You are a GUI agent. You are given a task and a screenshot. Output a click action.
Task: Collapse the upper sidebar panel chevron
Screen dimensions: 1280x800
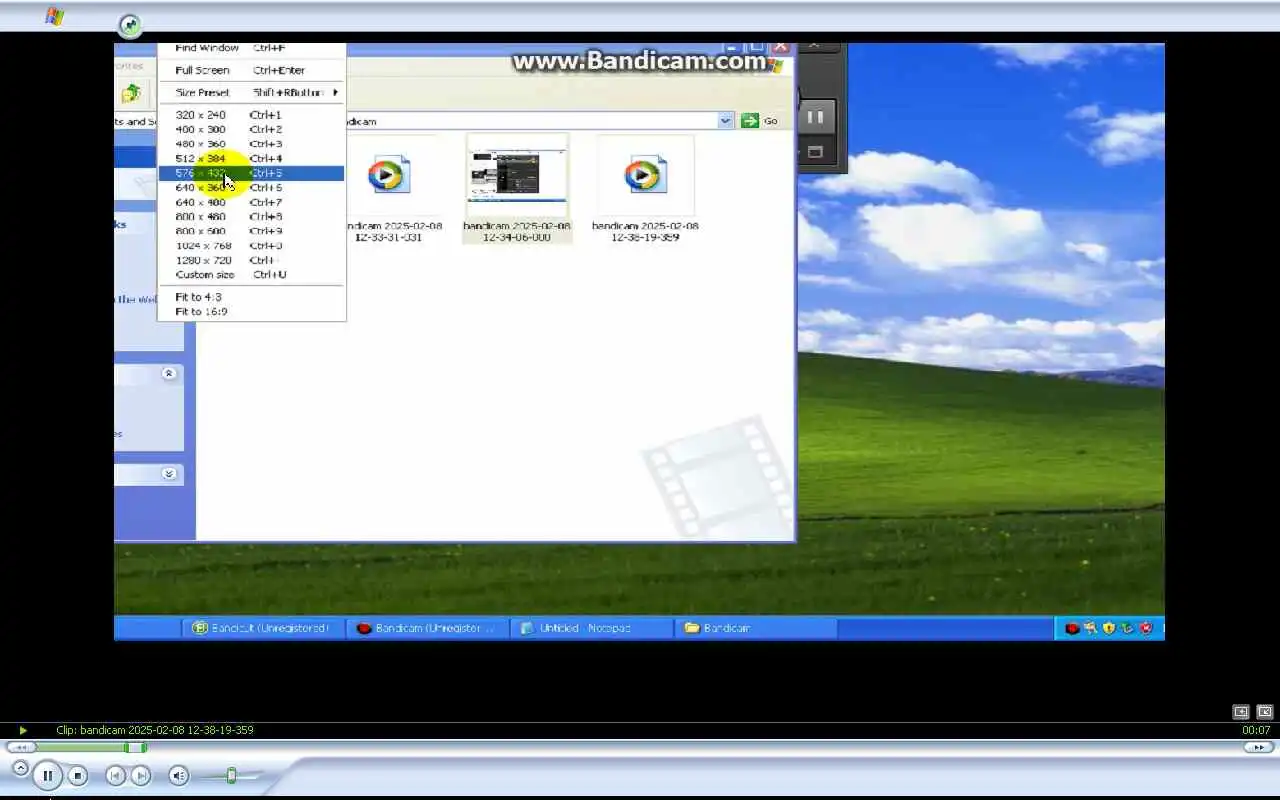click(x=169, y=373)
